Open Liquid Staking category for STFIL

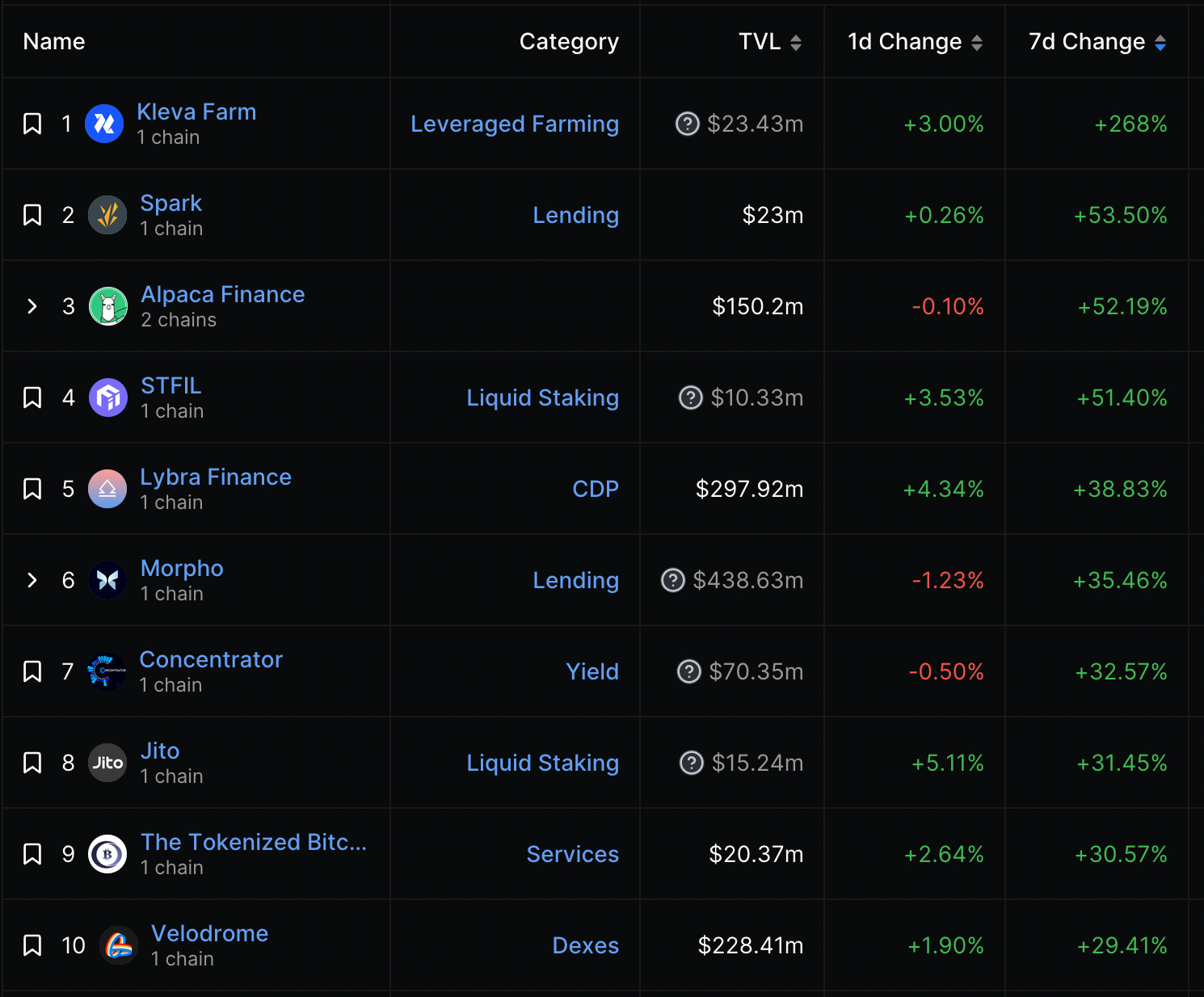point(543,398)
